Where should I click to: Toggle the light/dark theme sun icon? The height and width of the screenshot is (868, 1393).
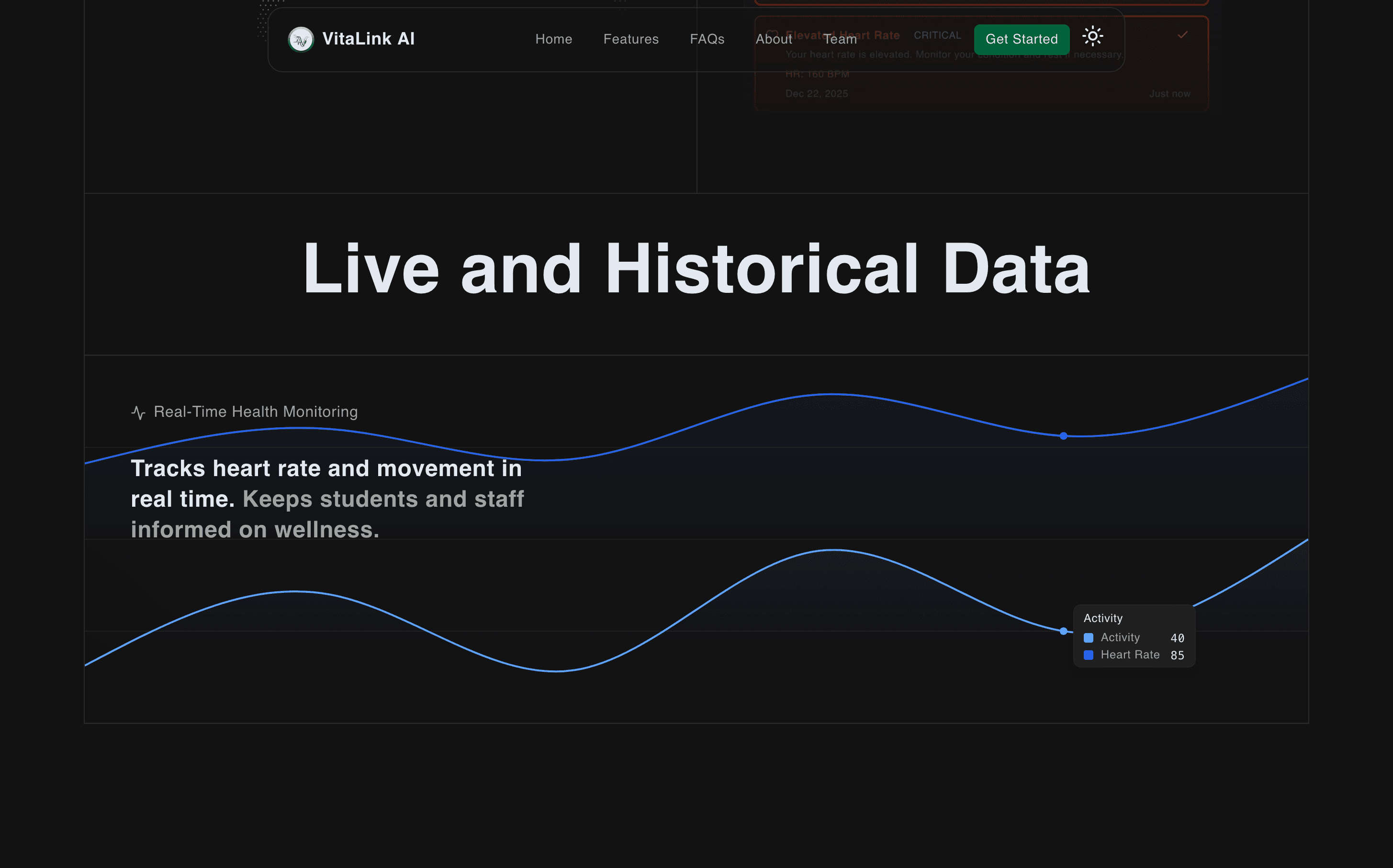pyautogui.click(x=1092, y=36)
